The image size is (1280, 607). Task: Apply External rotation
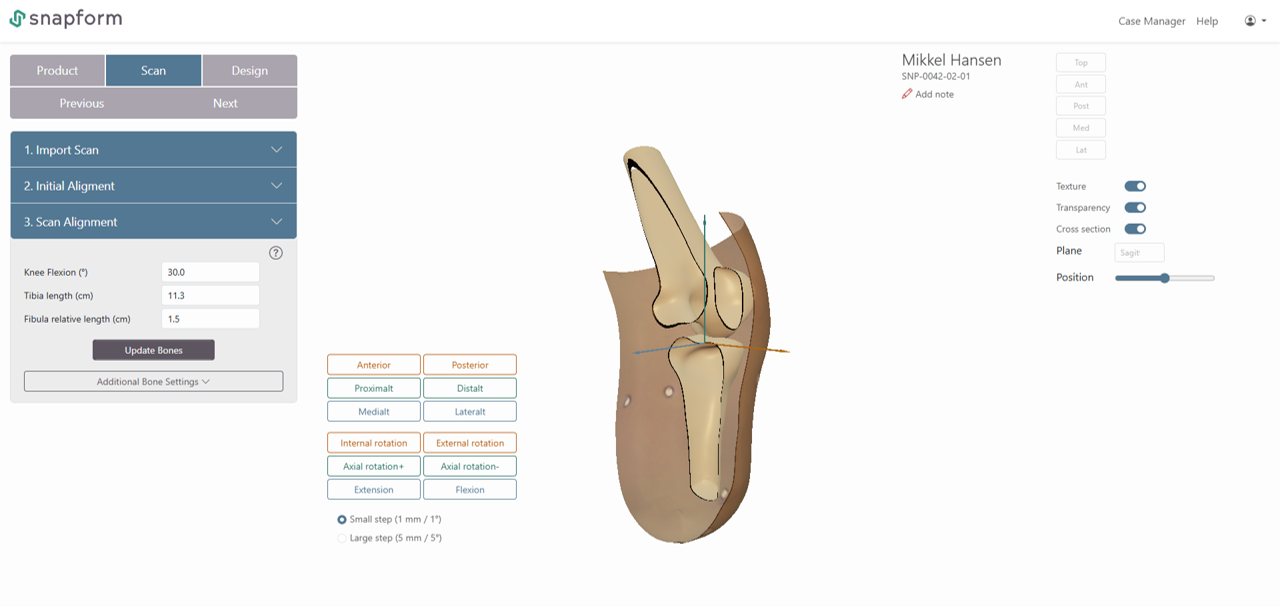coord(470,443)
